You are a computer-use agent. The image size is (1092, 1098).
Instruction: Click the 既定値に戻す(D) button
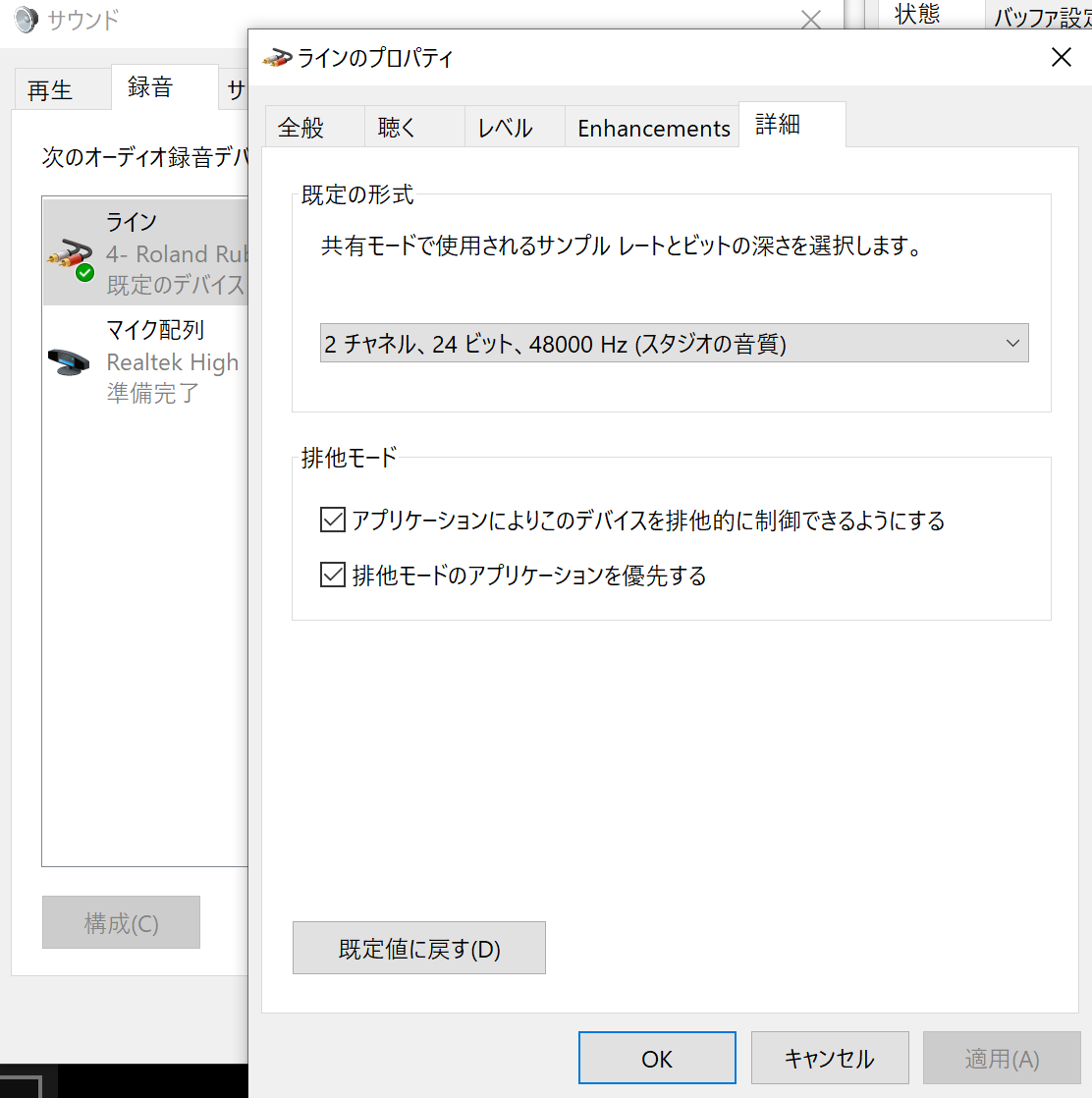pos(418,948)
